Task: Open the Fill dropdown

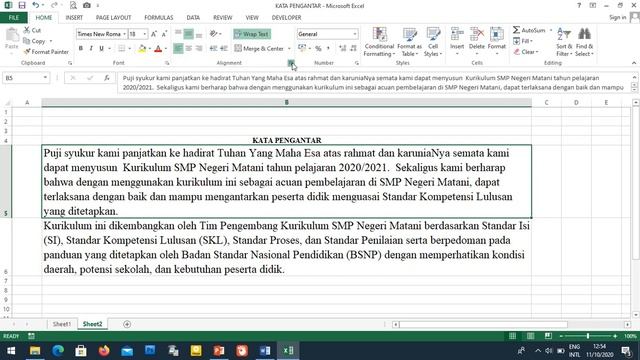Action: [523, 41]
